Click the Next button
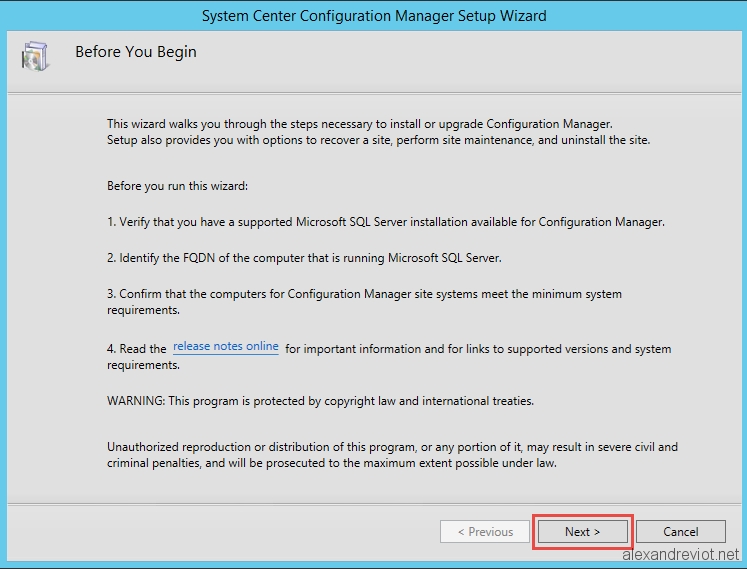The height and width of the screenshot is (569, 747). pyautogui.click(x=582, y=531)
